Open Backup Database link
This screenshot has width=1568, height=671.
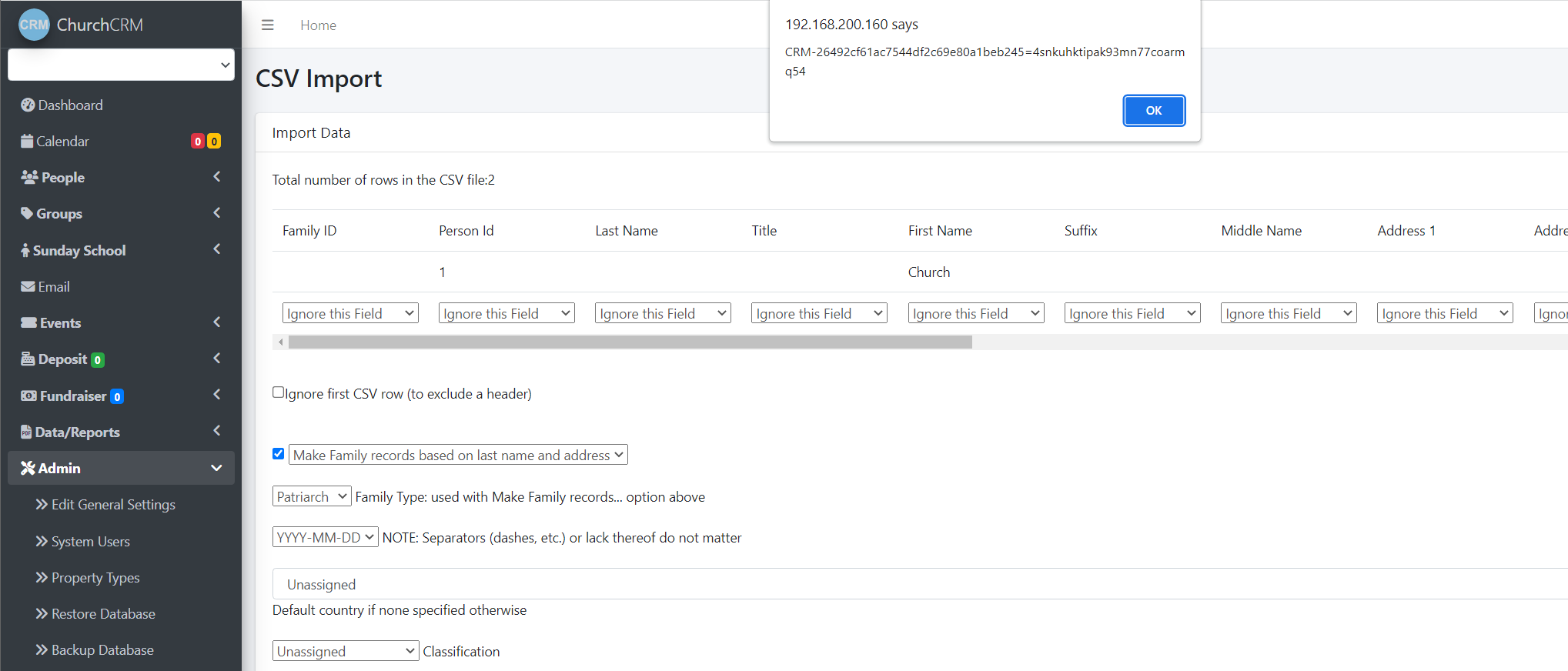point(102,650)
